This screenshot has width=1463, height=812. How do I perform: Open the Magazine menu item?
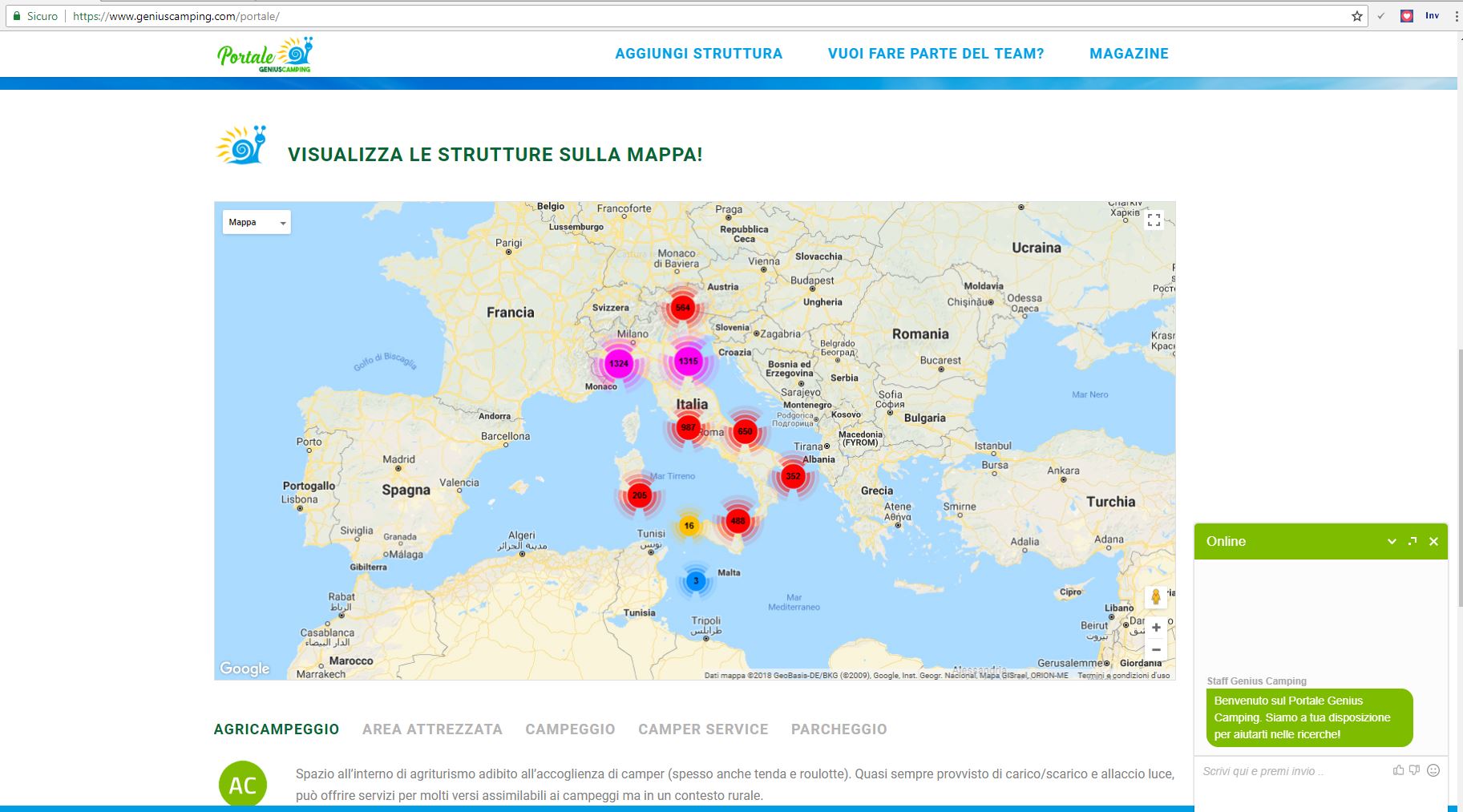pyautogui.click(x=1129, y=54)
